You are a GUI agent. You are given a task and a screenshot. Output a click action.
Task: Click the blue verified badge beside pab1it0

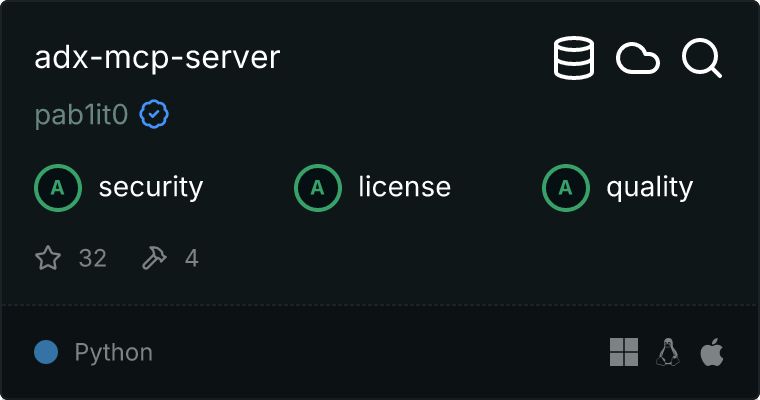(x=154, y=115)
